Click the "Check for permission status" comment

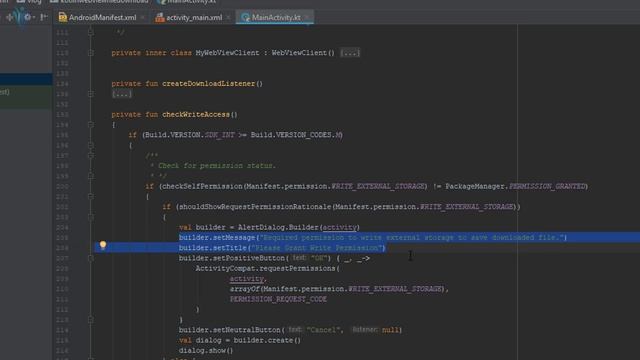[x=217, y=166]
